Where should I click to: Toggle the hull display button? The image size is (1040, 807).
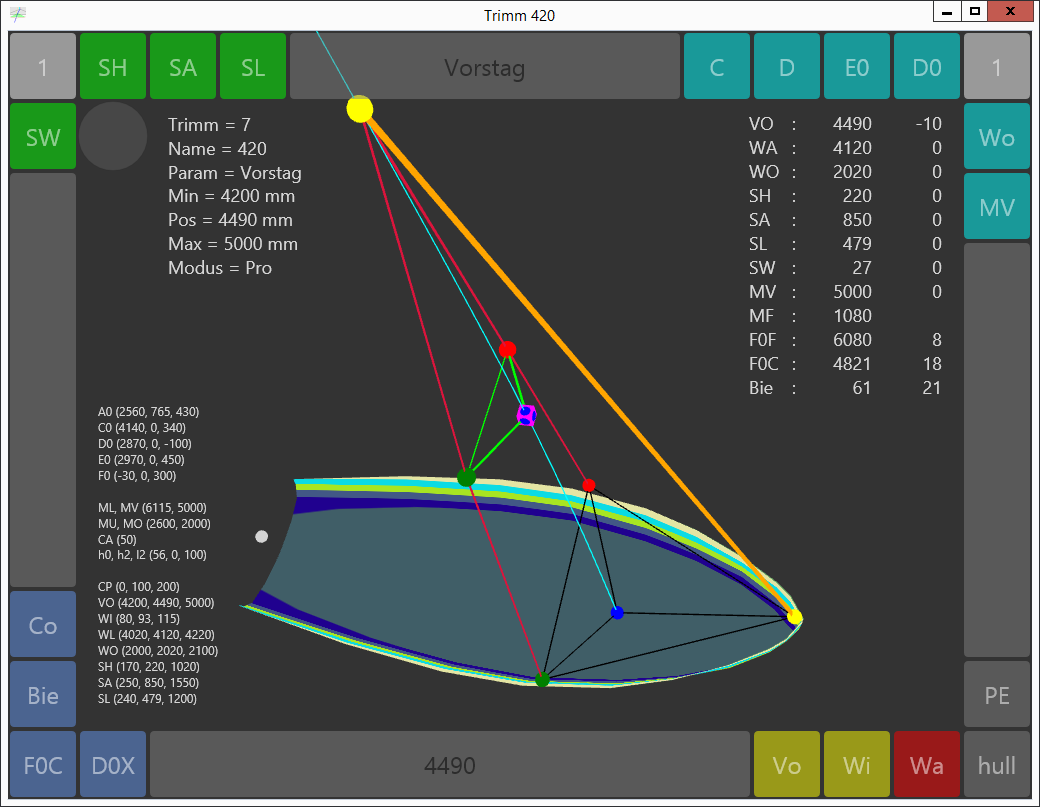997,765
